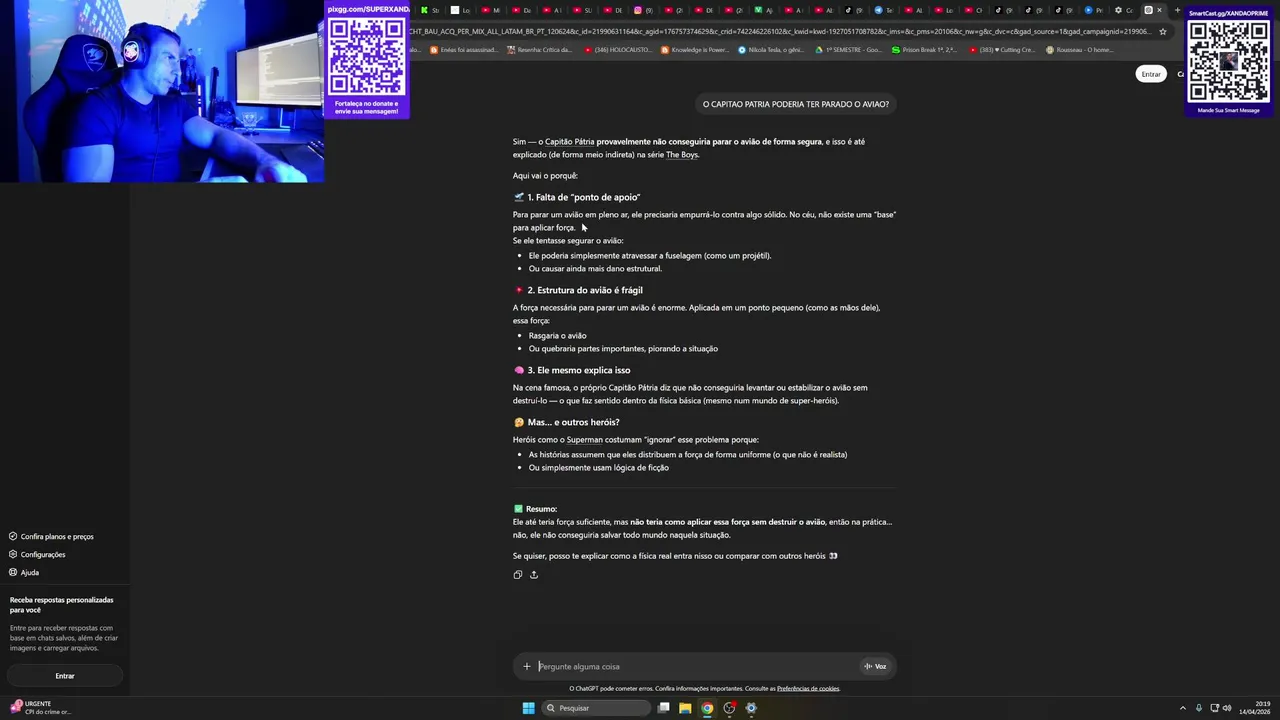Viewport: 1280px width, 720px height.
Task: Select the bullet 'Rasgaria o avião'
Action: (x=557, y=336)
